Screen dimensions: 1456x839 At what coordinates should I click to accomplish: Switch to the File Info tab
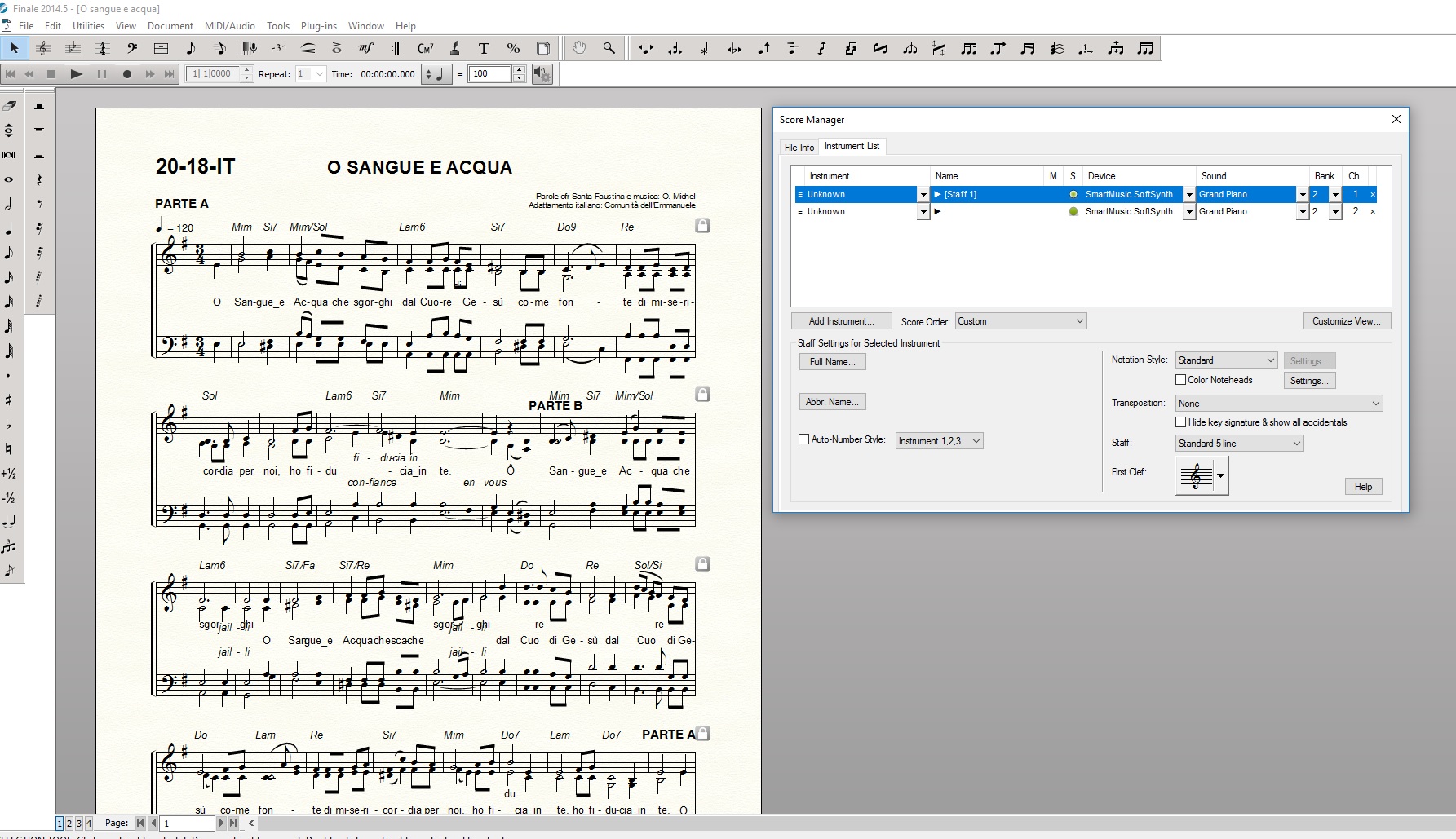[799, 147]
